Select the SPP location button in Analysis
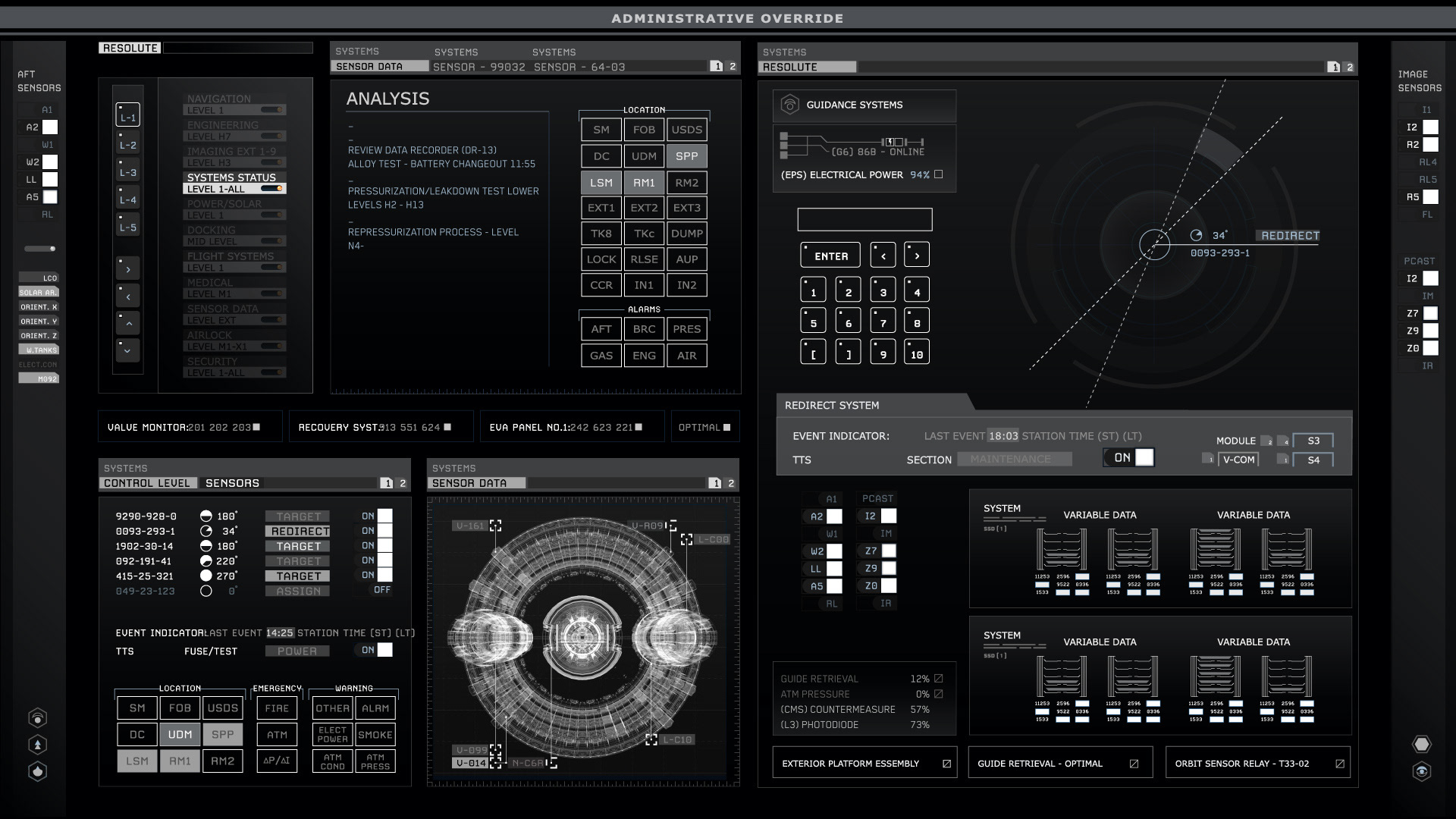The width and height of the screenshot is (1456, 819). click(686, 156)
